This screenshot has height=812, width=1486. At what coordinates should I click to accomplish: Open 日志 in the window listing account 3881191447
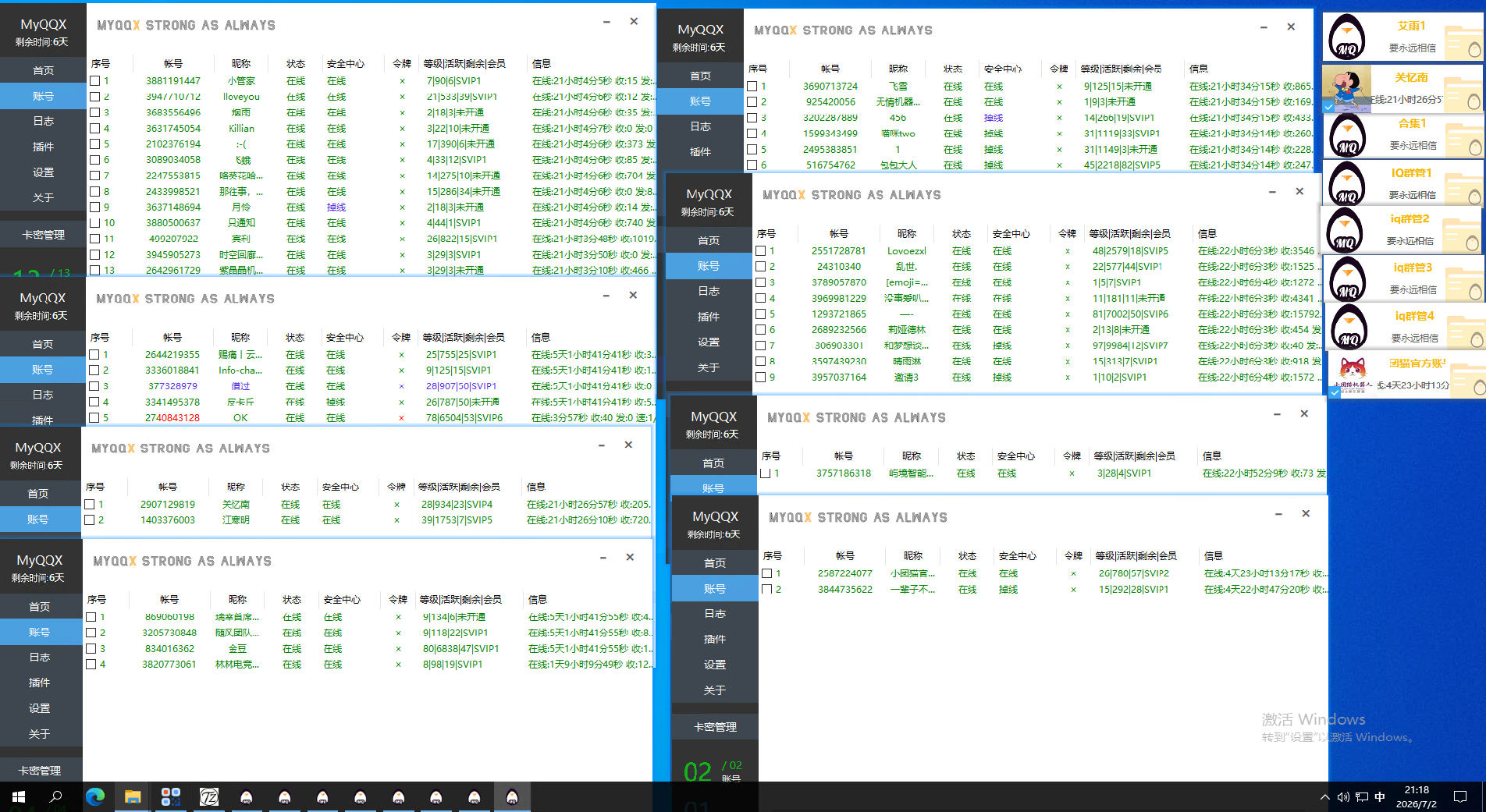[43, 121]
